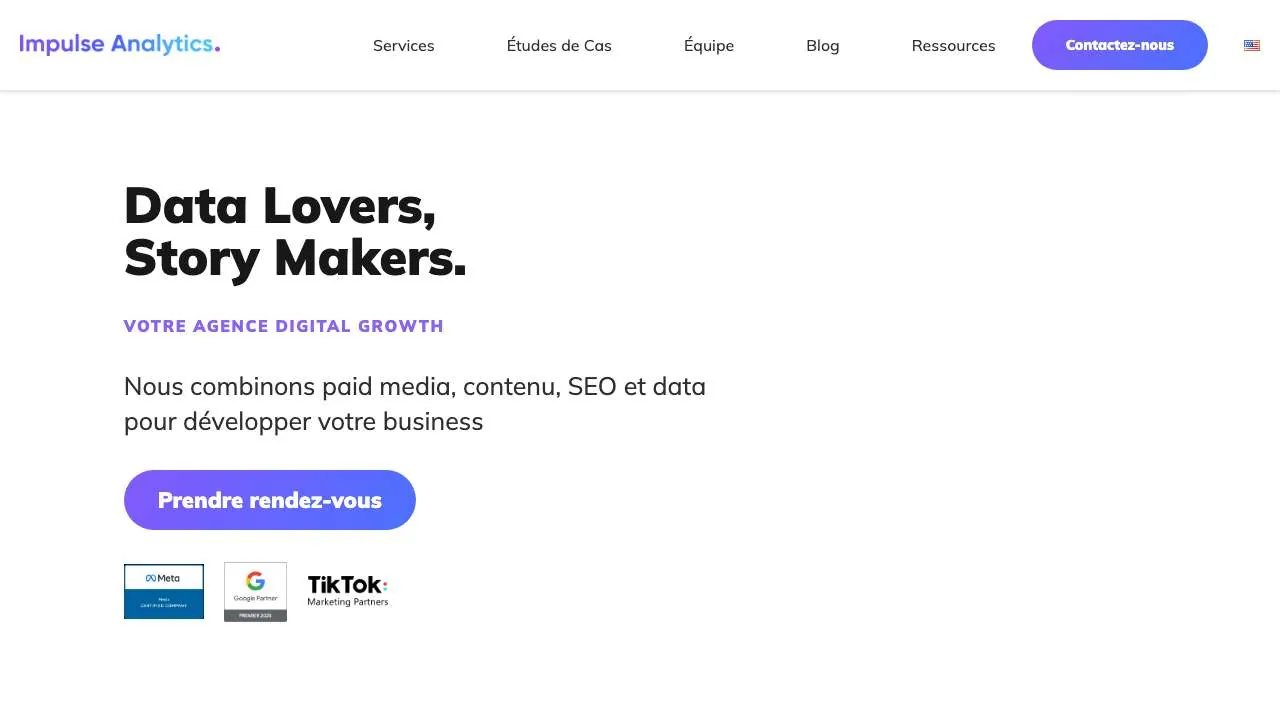Open the Google Partner Premier badge
Image resolution: width=1280 pixels, height=720 pixels.
tap(255, 592)
